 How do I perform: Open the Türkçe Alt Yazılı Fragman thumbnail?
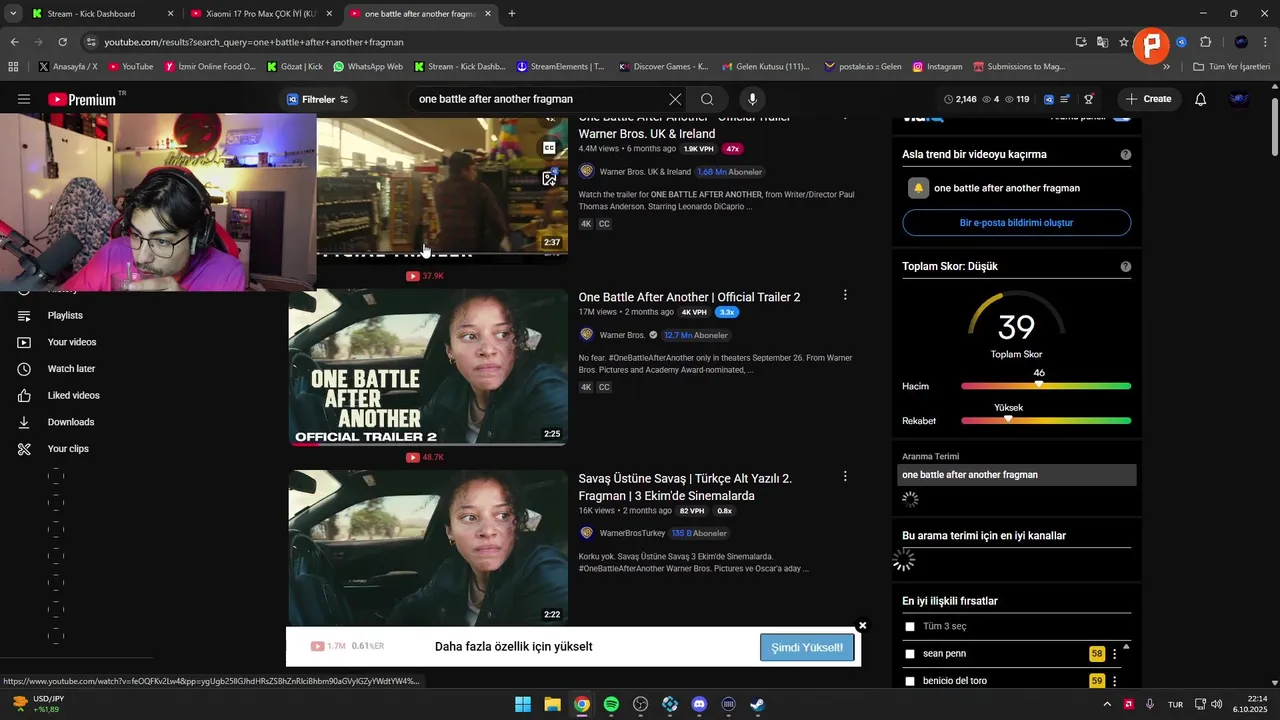pos(428,548)
